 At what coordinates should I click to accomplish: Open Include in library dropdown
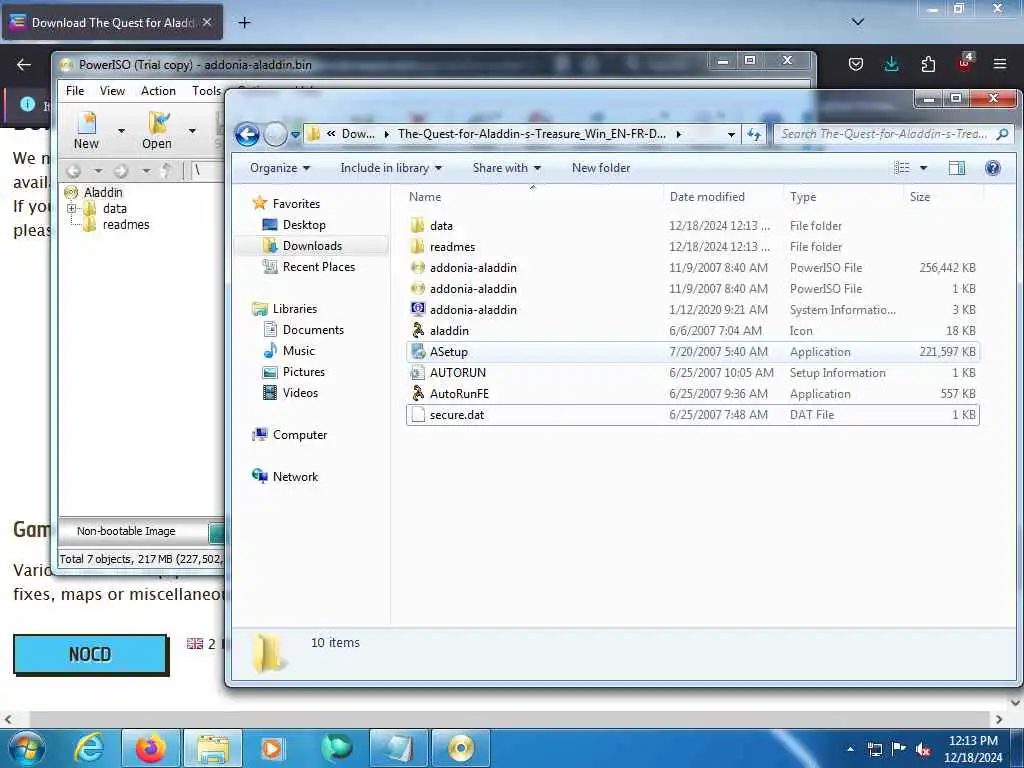click(391, 168)
